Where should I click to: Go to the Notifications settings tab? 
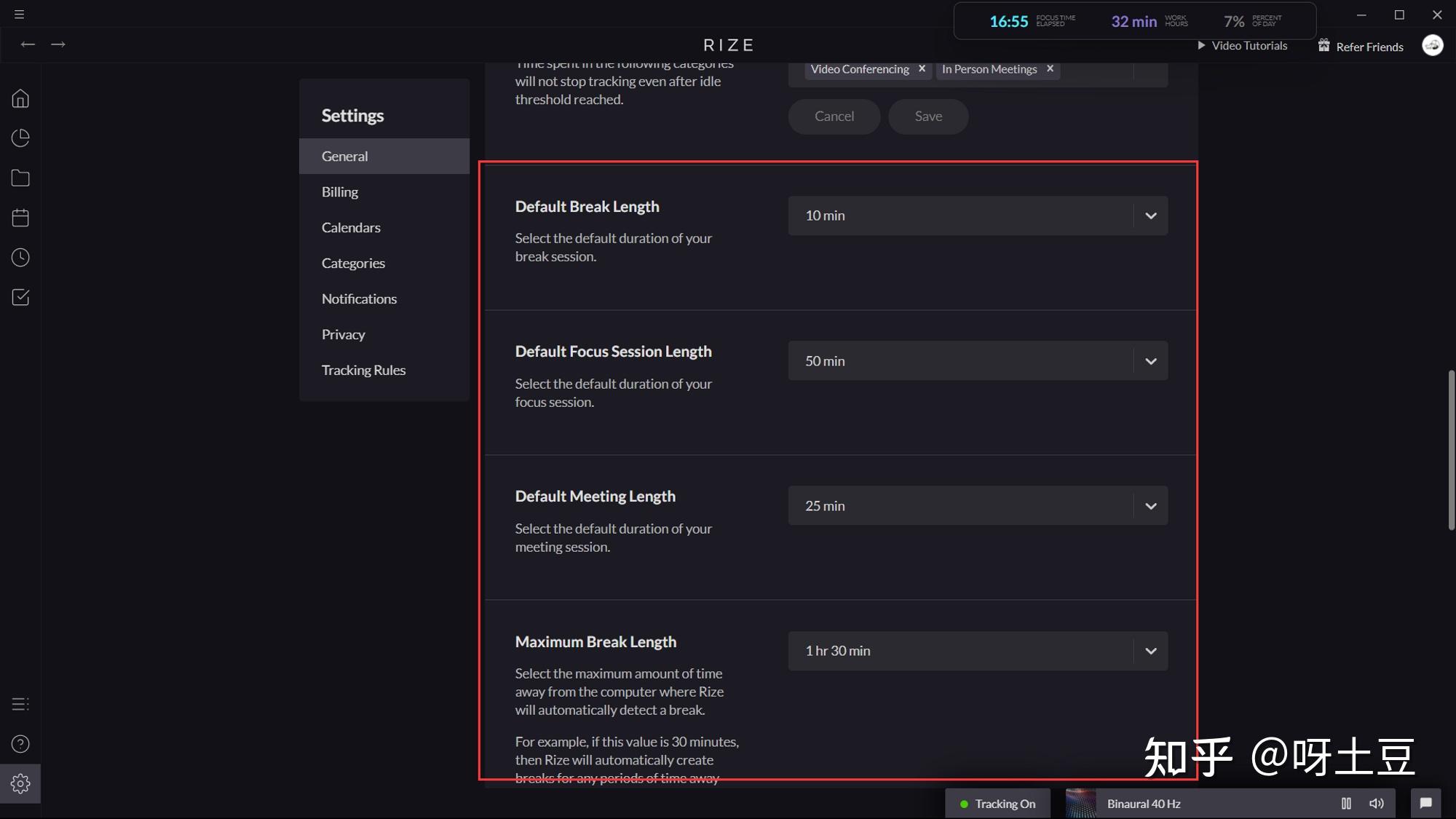359,298
